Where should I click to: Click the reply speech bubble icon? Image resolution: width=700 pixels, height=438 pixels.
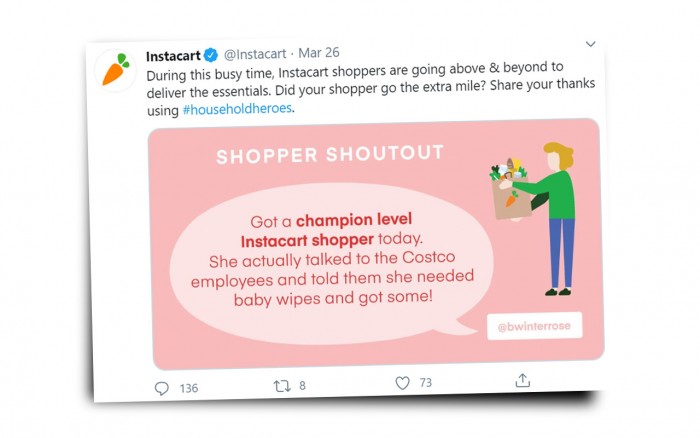[162, 387]
